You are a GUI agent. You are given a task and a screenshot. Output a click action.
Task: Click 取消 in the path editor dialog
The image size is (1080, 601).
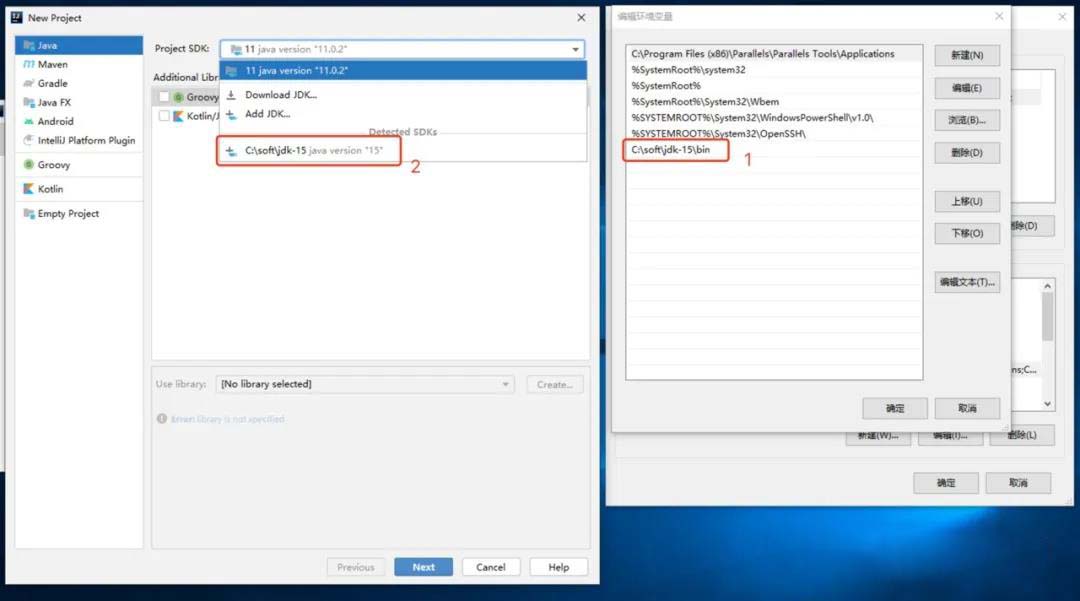(967, 408)
